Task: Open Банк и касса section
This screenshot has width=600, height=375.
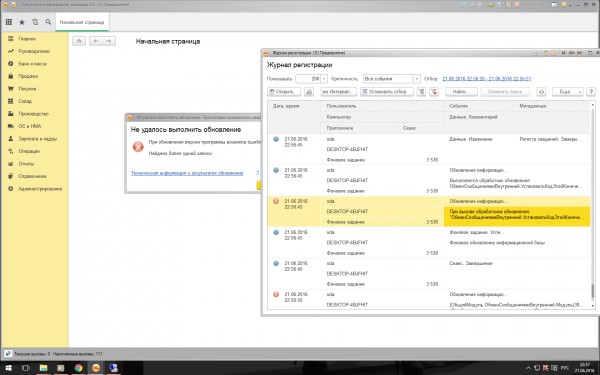Action: 33,64
